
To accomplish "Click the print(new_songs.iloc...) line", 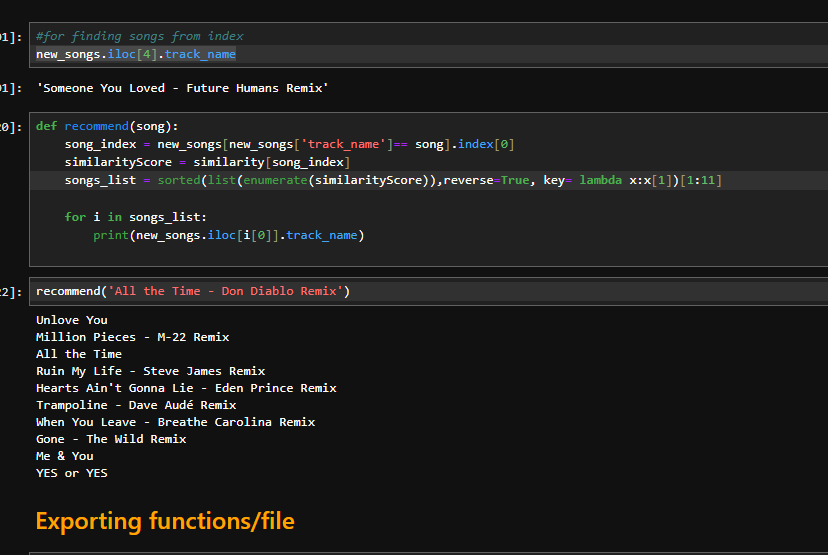I will [x=229, y=235].
